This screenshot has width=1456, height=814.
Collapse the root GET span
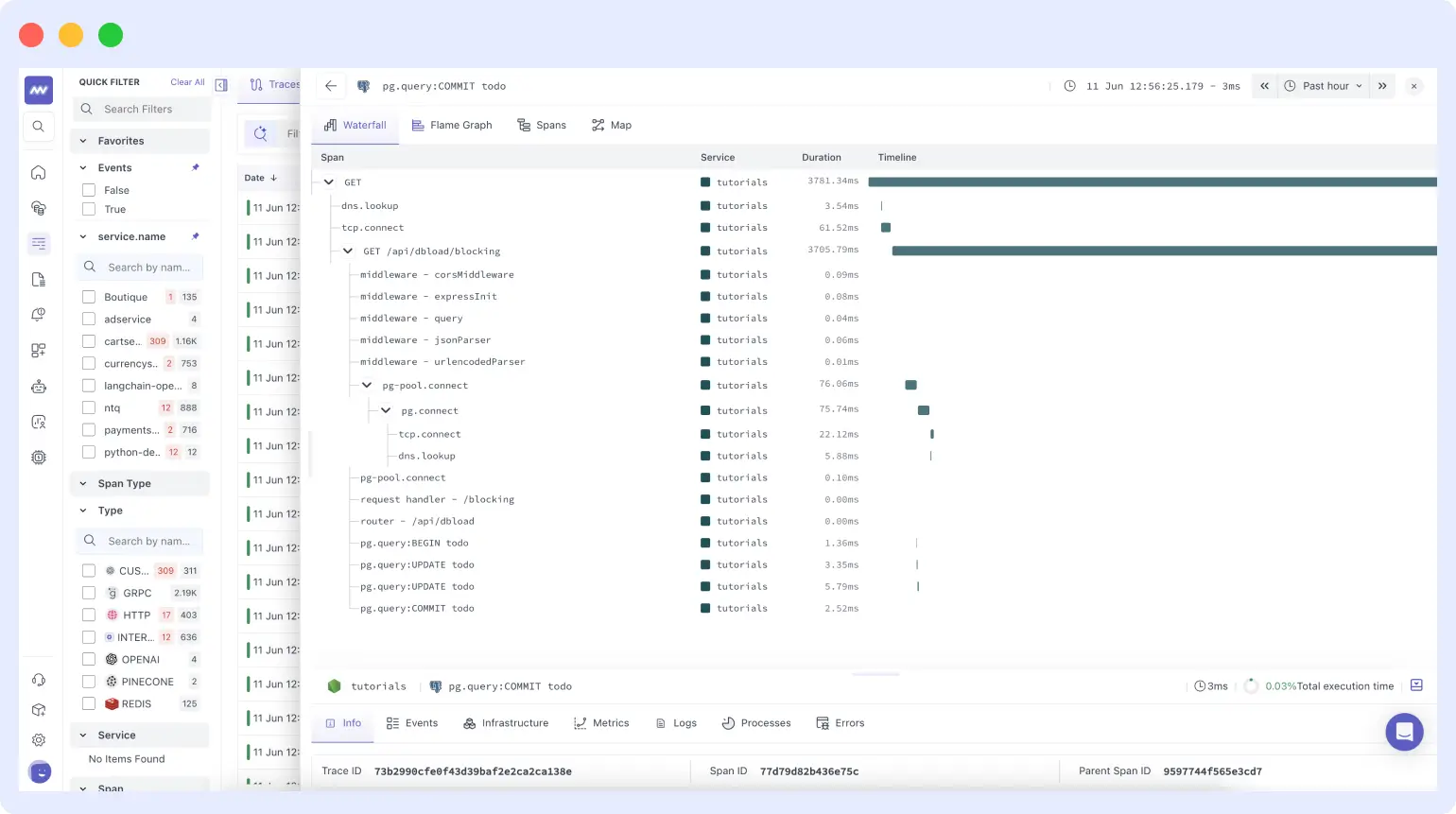click(x=329, y=182)
